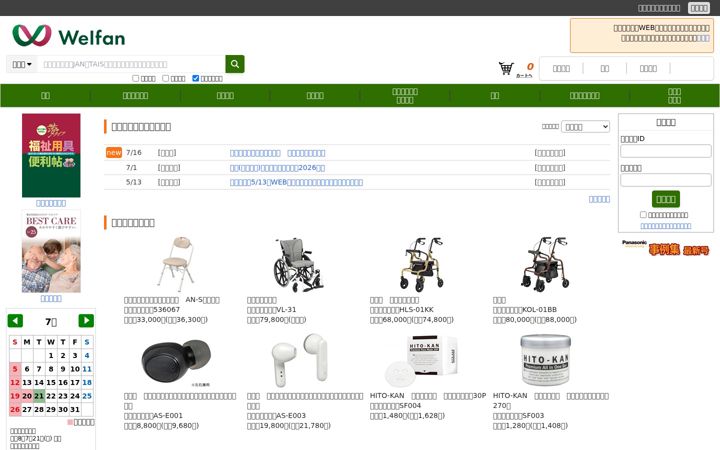
Task: Click the product code text VL-31
Action: tap(286, 309)
